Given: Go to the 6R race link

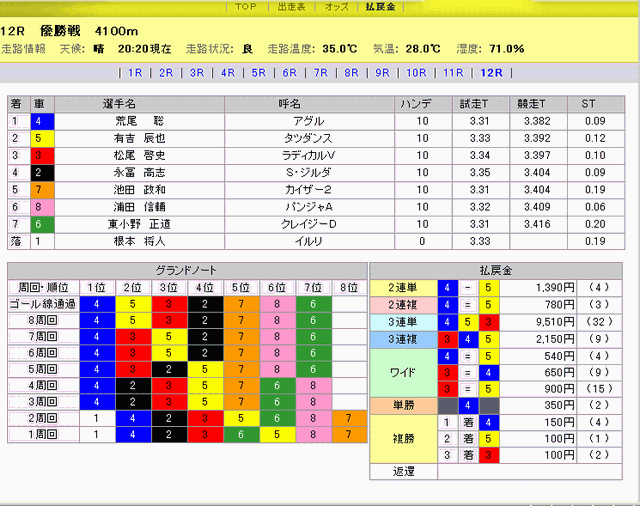Looking at the screenshot, I should (289, 73).
